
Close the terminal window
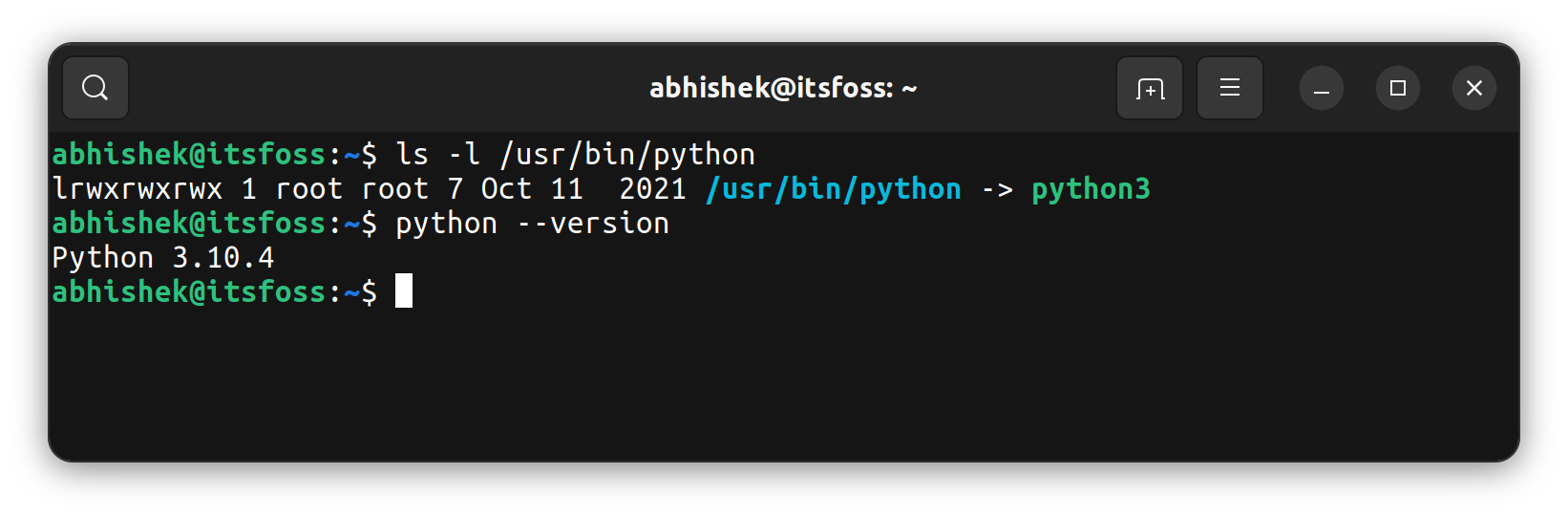tap(1474, 88)
